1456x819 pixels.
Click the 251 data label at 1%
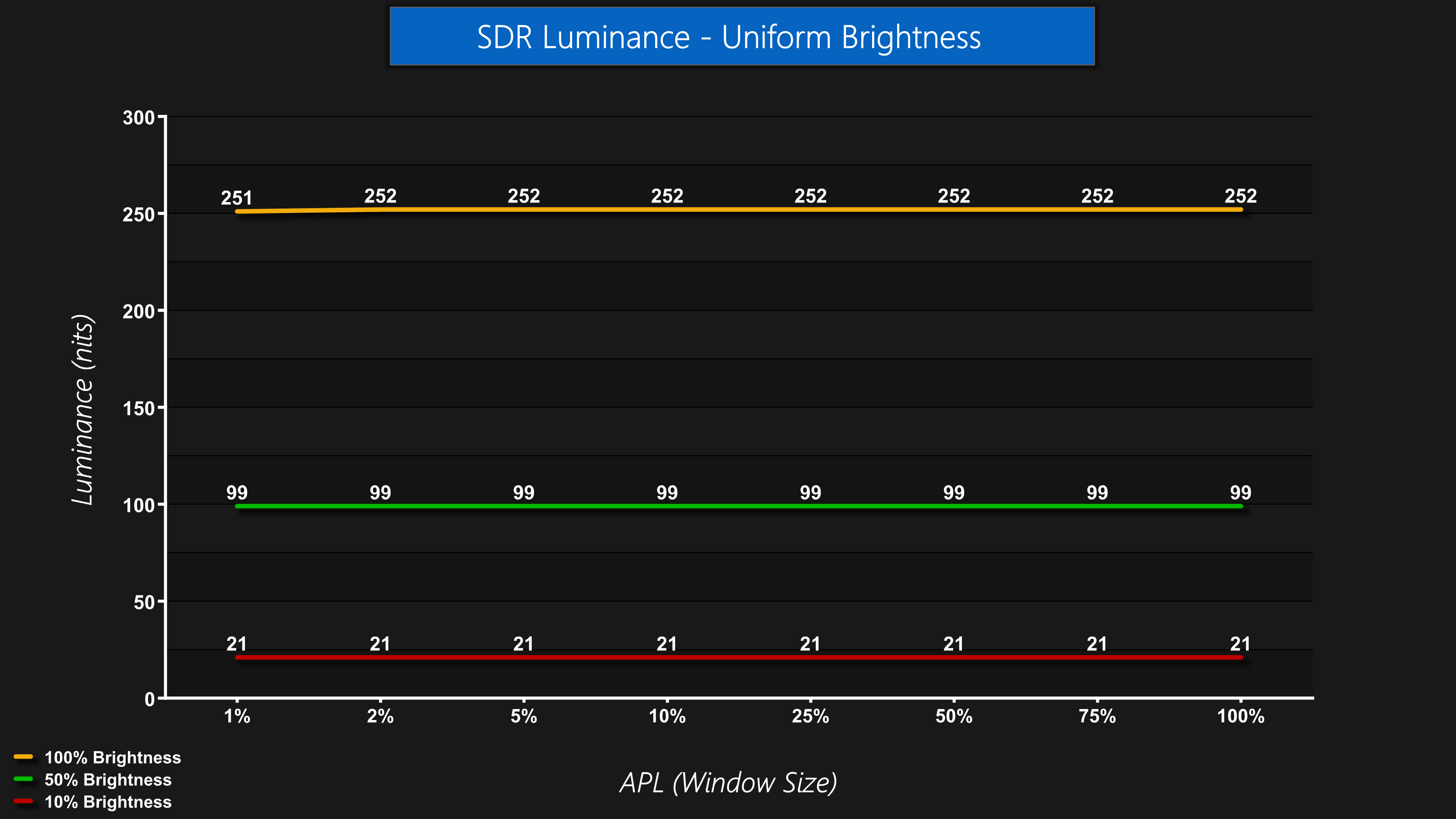click(x=236, y=198)
